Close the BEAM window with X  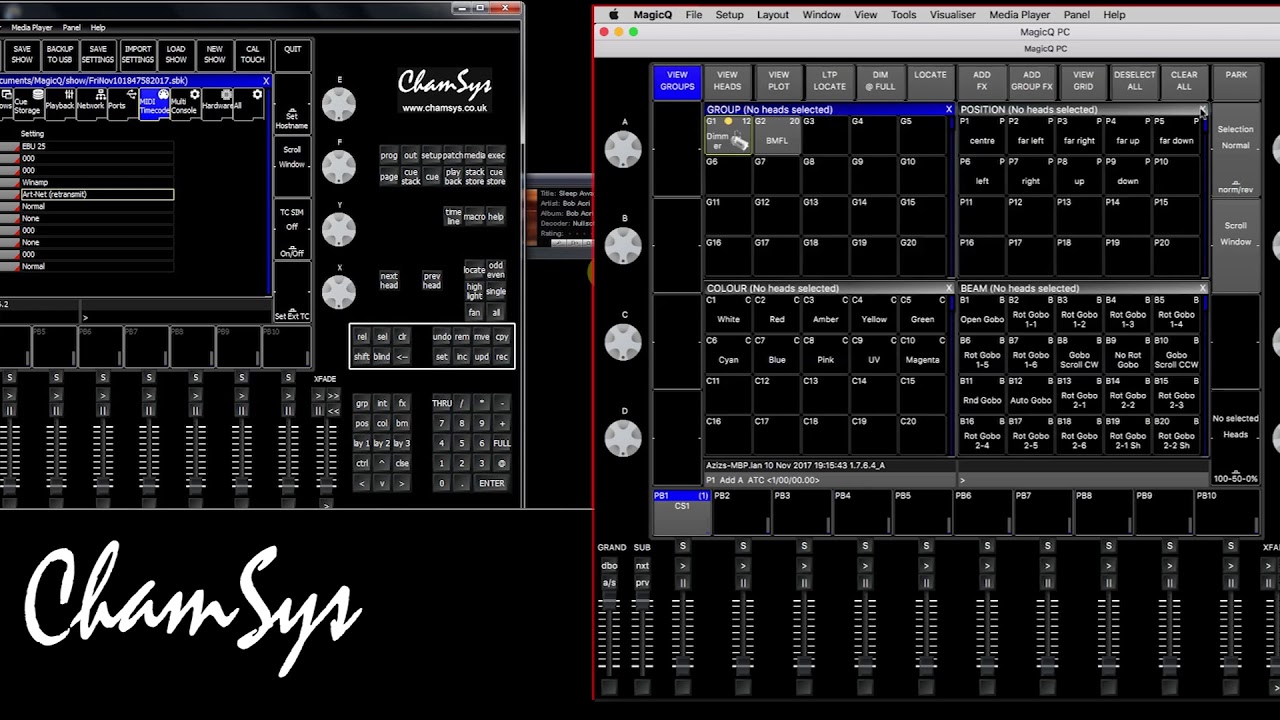point(1203,288)
